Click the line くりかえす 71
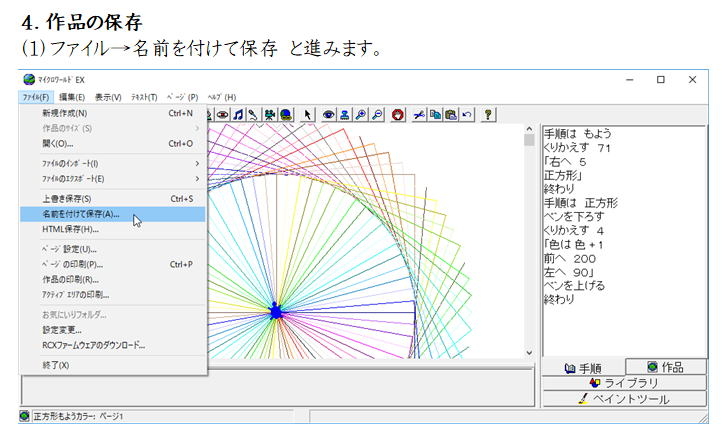The width and height of the screenshot is (728, 439). click(577, 148)
